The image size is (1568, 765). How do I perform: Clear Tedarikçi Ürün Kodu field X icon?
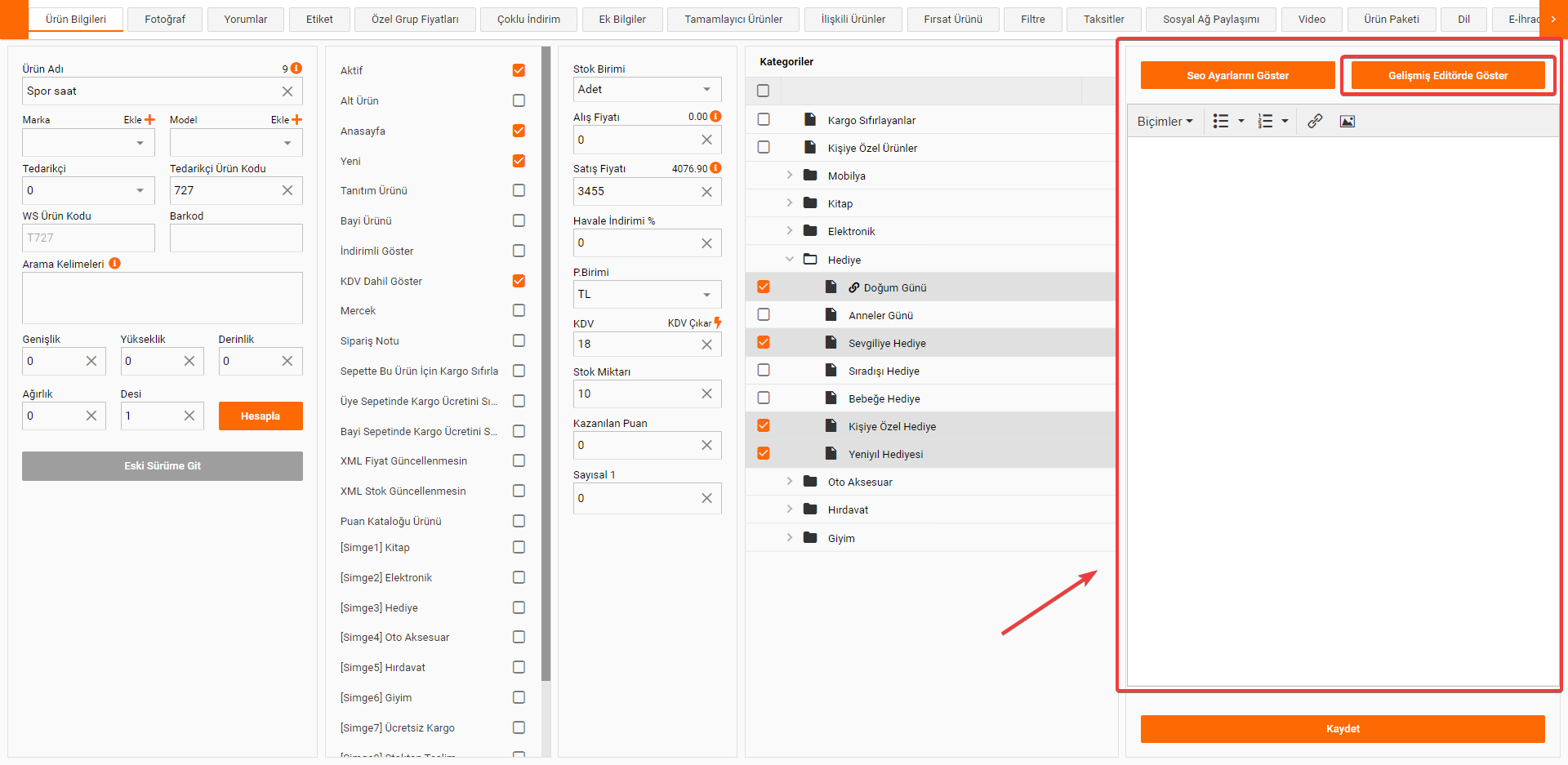[287, 190]
